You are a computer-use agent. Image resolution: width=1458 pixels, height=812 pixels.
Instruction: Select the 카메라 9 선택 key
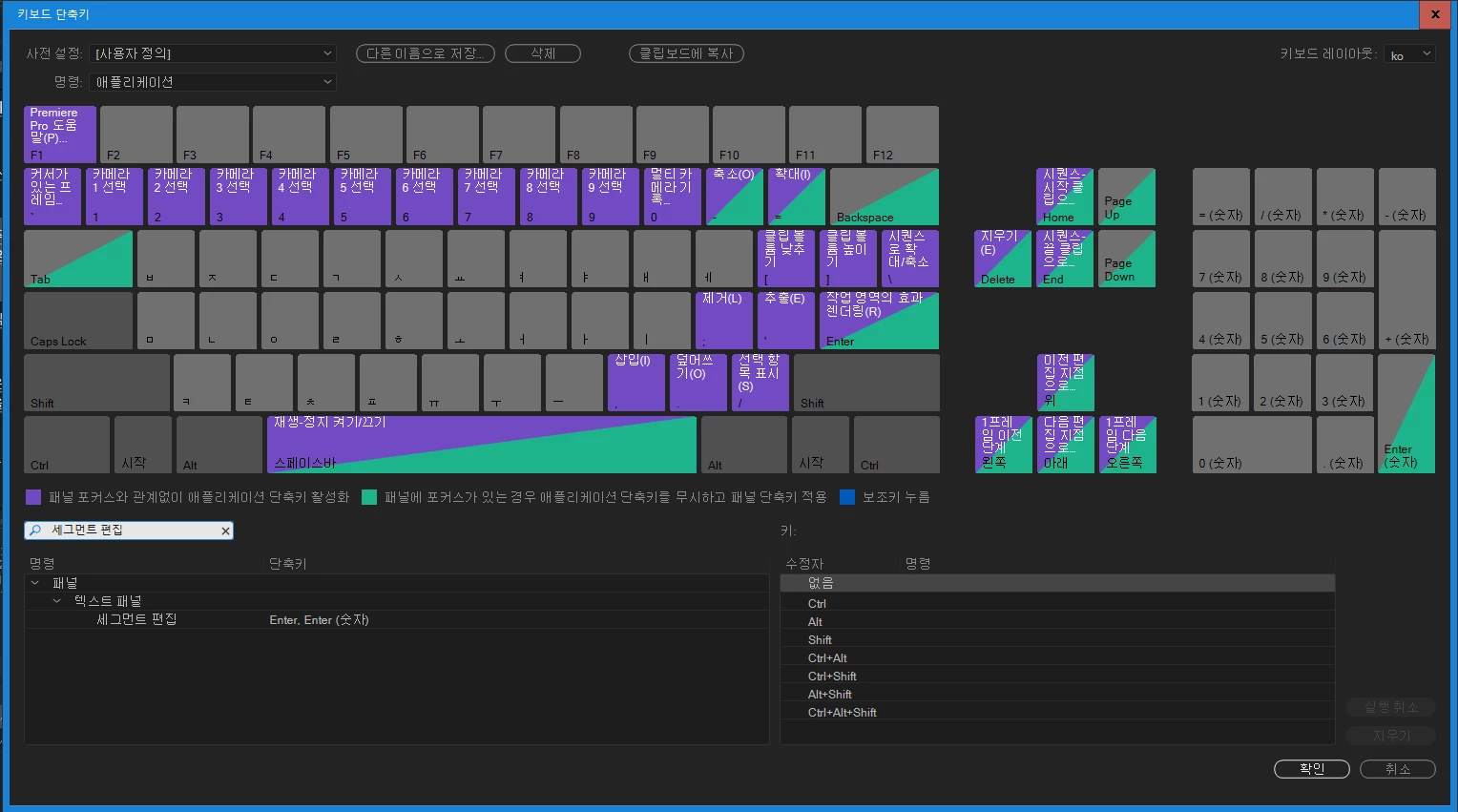[611, 197]
